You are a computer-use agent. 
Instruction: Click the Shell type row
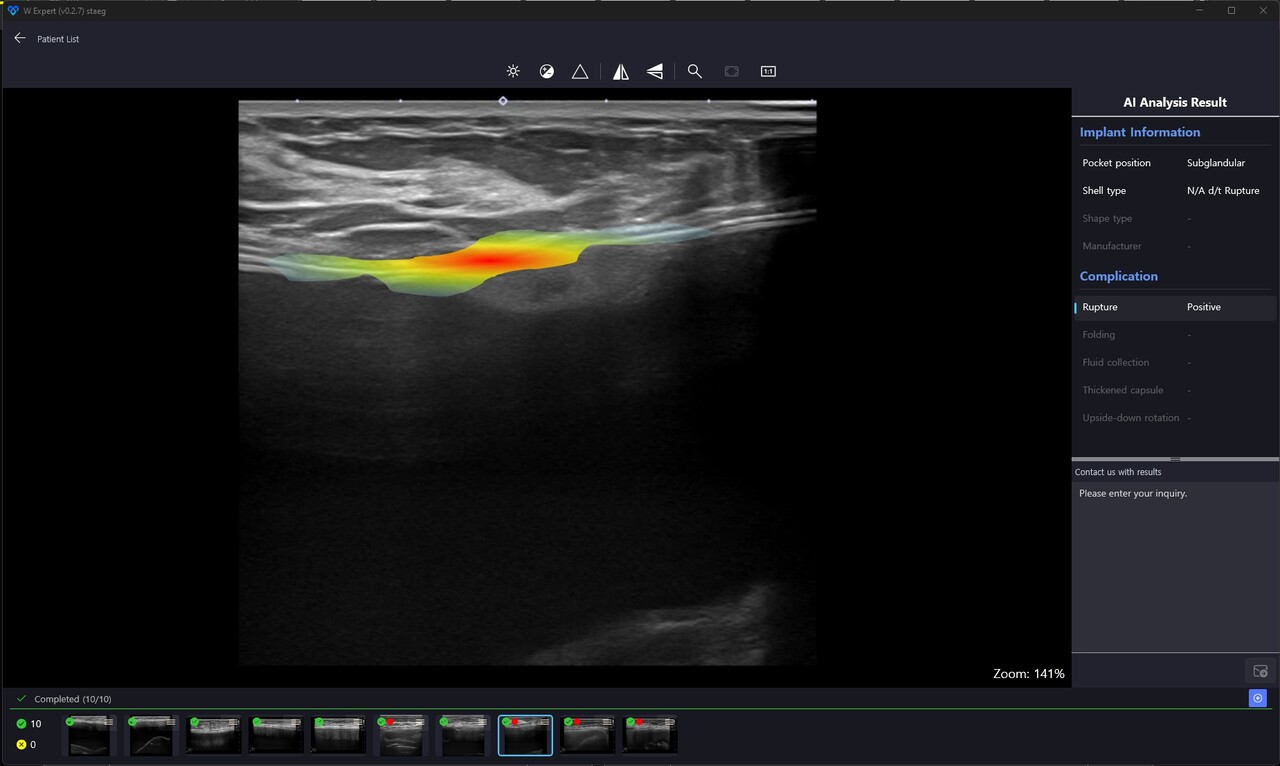1174,190
